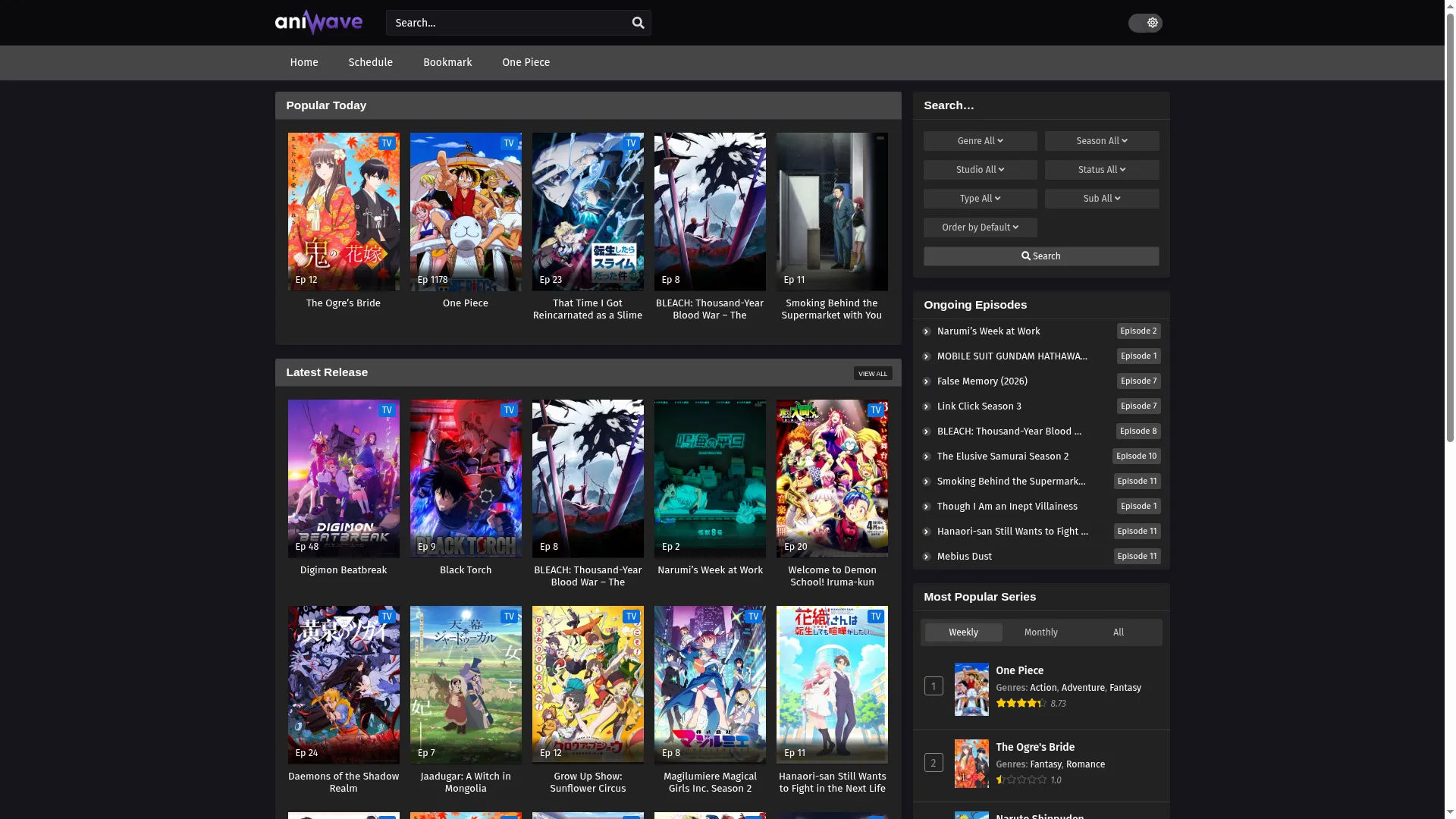Click arrow icon beside Though I Am an Inept Villainess
The image size is (1456, 819).
coord(927,507)
